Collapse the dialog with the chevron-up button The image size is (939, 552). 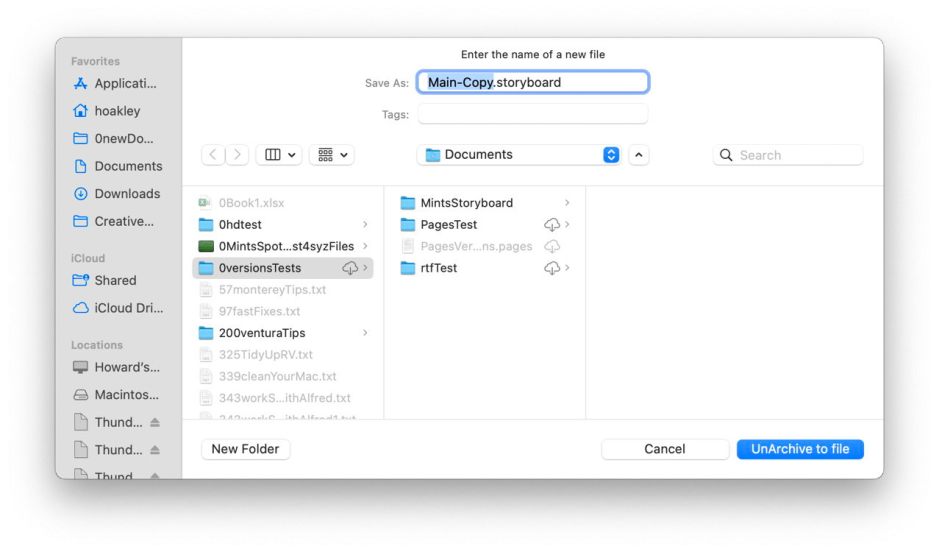639,155
